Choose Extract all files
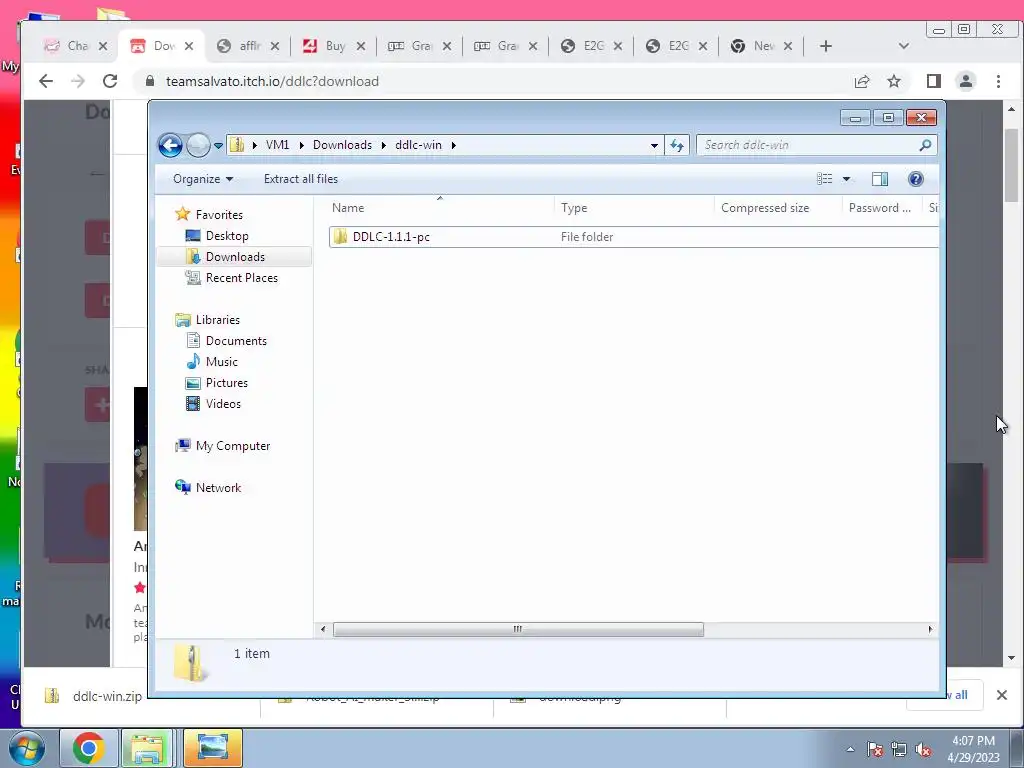The image size is (1024, 768). [x=301, y=179]
